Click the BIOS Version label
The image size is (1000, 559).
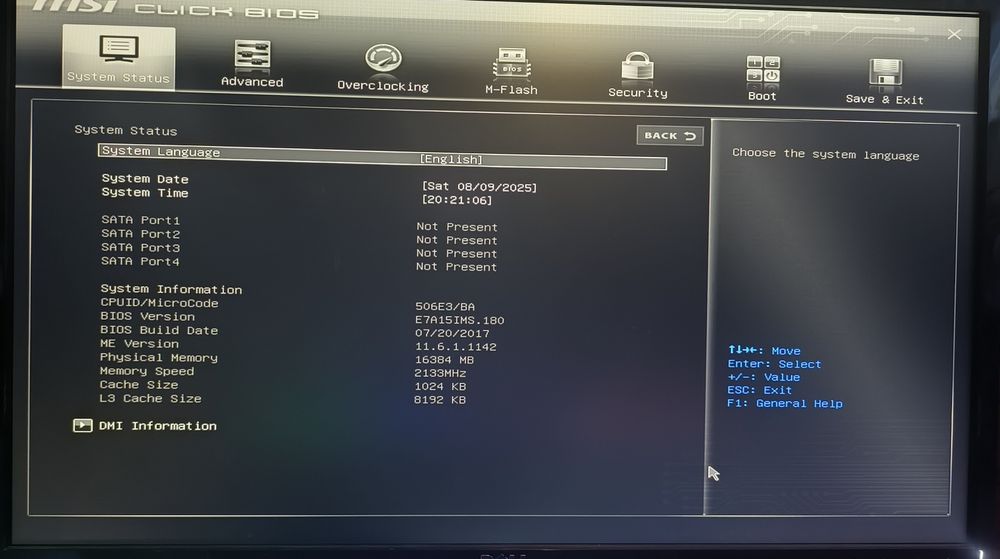click(147, 316)
